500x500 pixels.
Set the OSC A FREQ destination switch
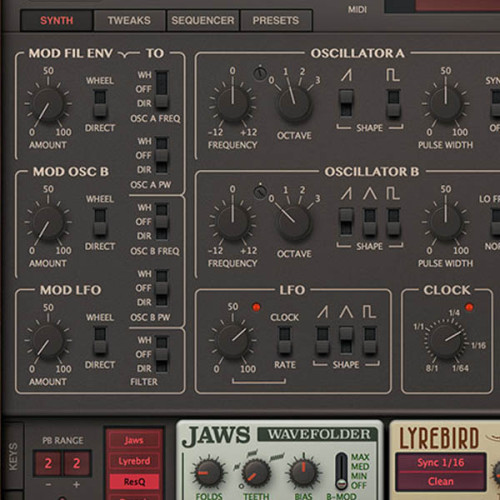pos(162,89)
